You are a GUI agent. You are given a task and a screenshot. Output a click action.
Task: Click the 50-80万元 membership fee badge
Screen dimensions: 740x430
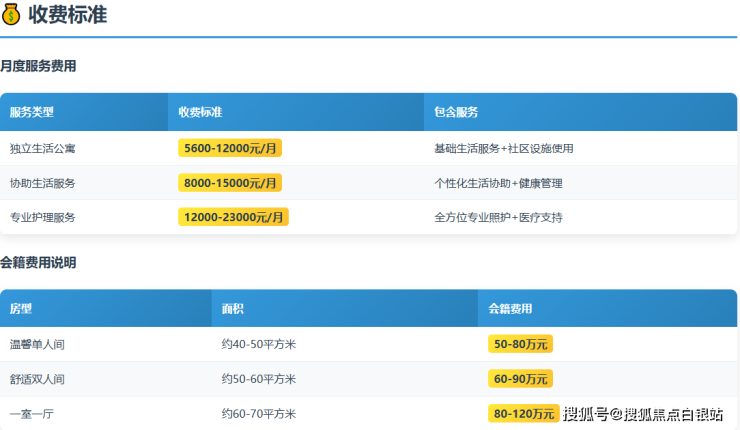(x=520, y=344)
